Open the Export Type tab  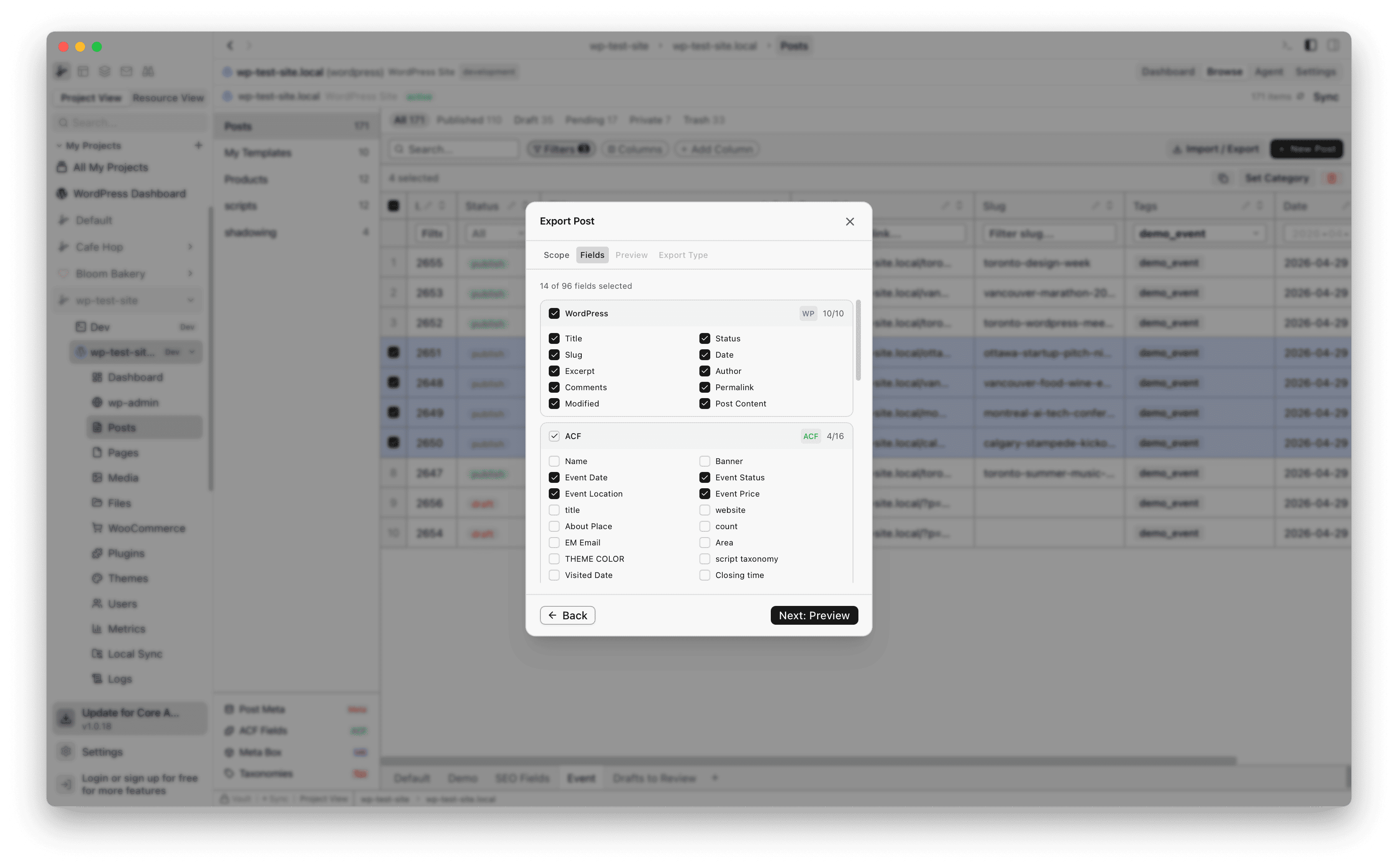click(x=683, y=255)
